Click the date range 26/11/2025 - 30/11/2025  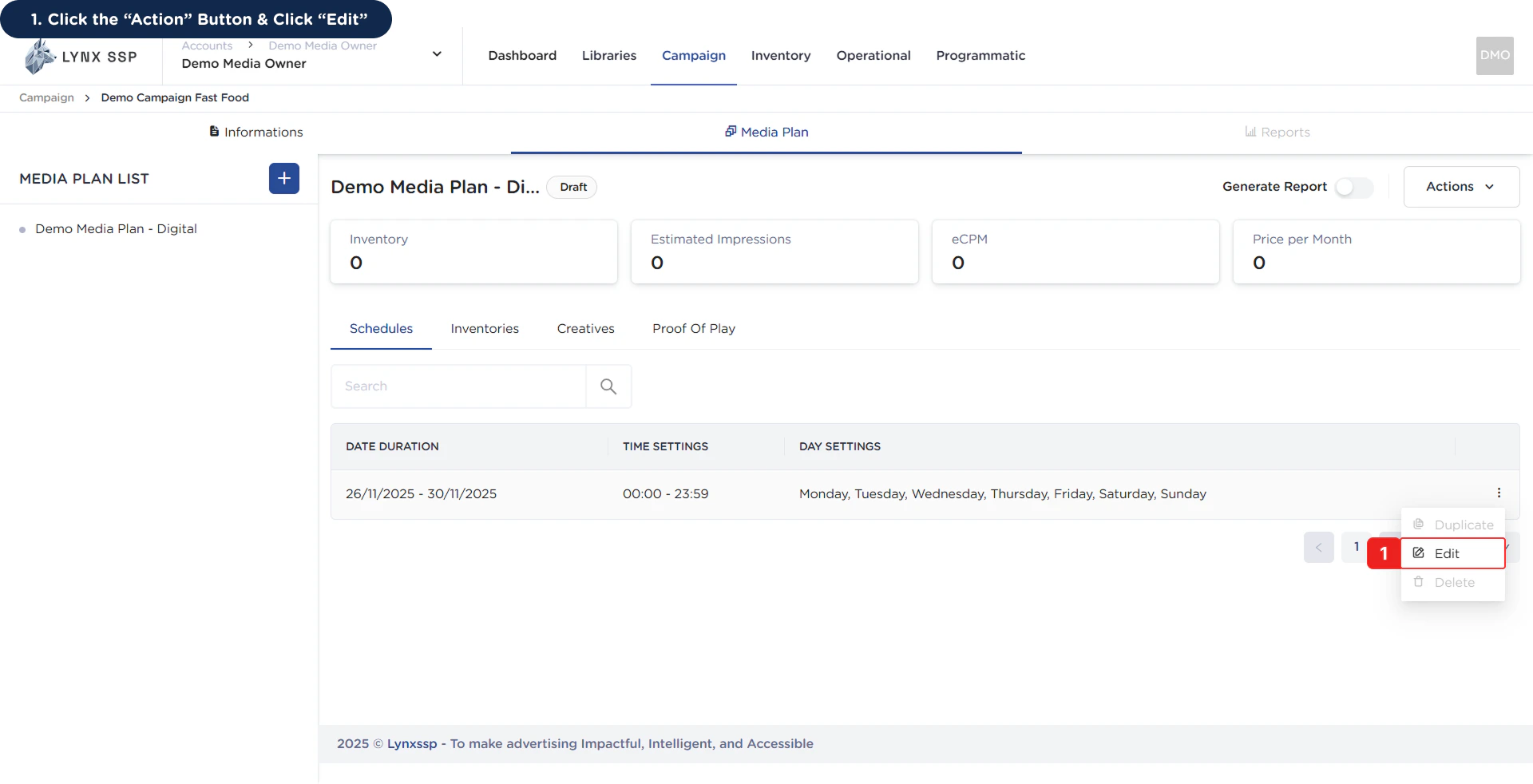tap(421, 494)
